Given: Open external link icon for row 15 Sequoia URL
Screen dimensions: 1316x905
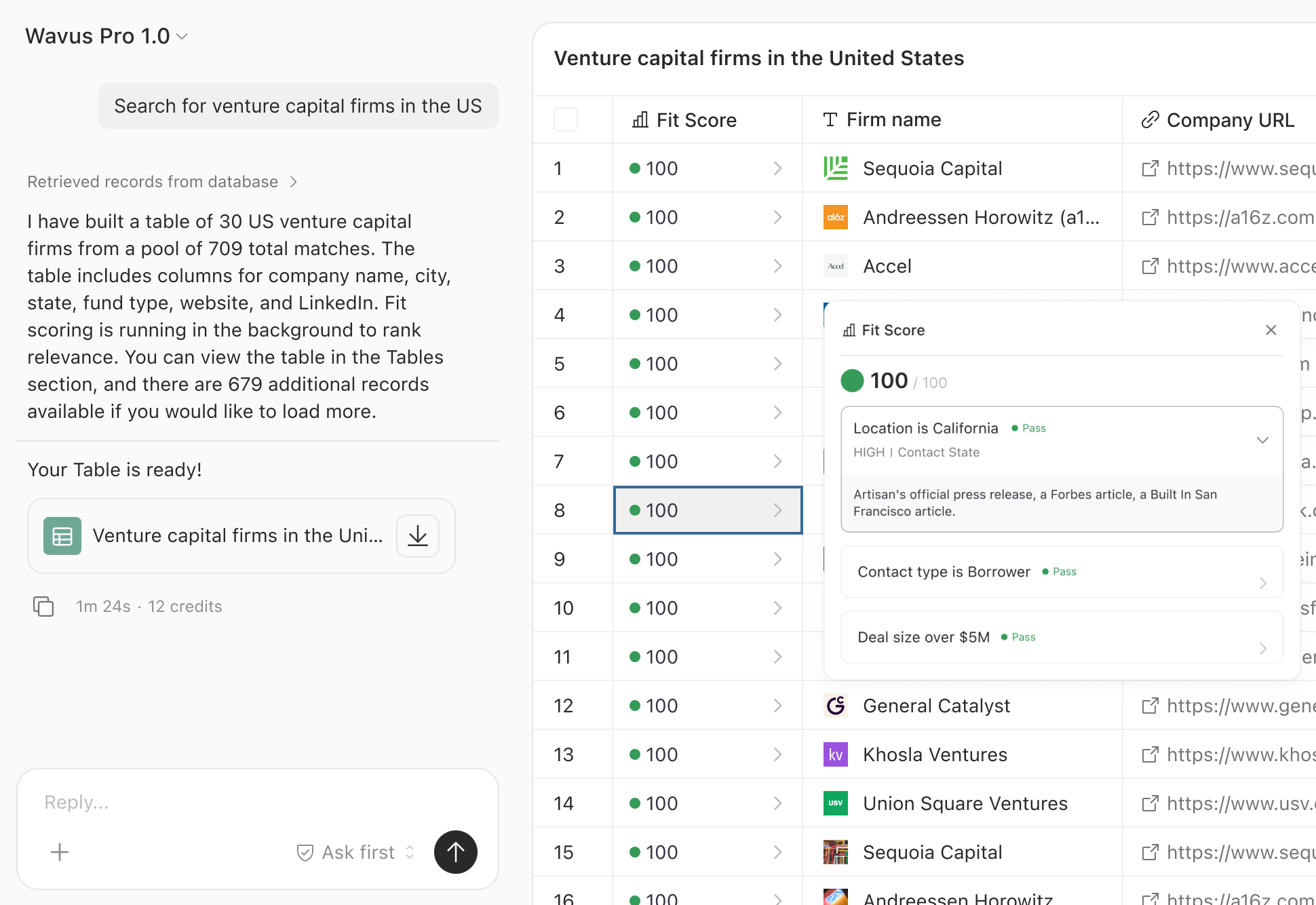Looking at the screenshot, I should [1150, 852].
